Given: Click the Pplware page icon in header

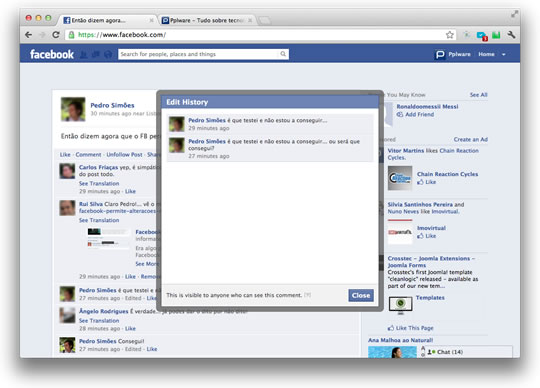Looking at the screenshot, I should (x=440, y=54).
